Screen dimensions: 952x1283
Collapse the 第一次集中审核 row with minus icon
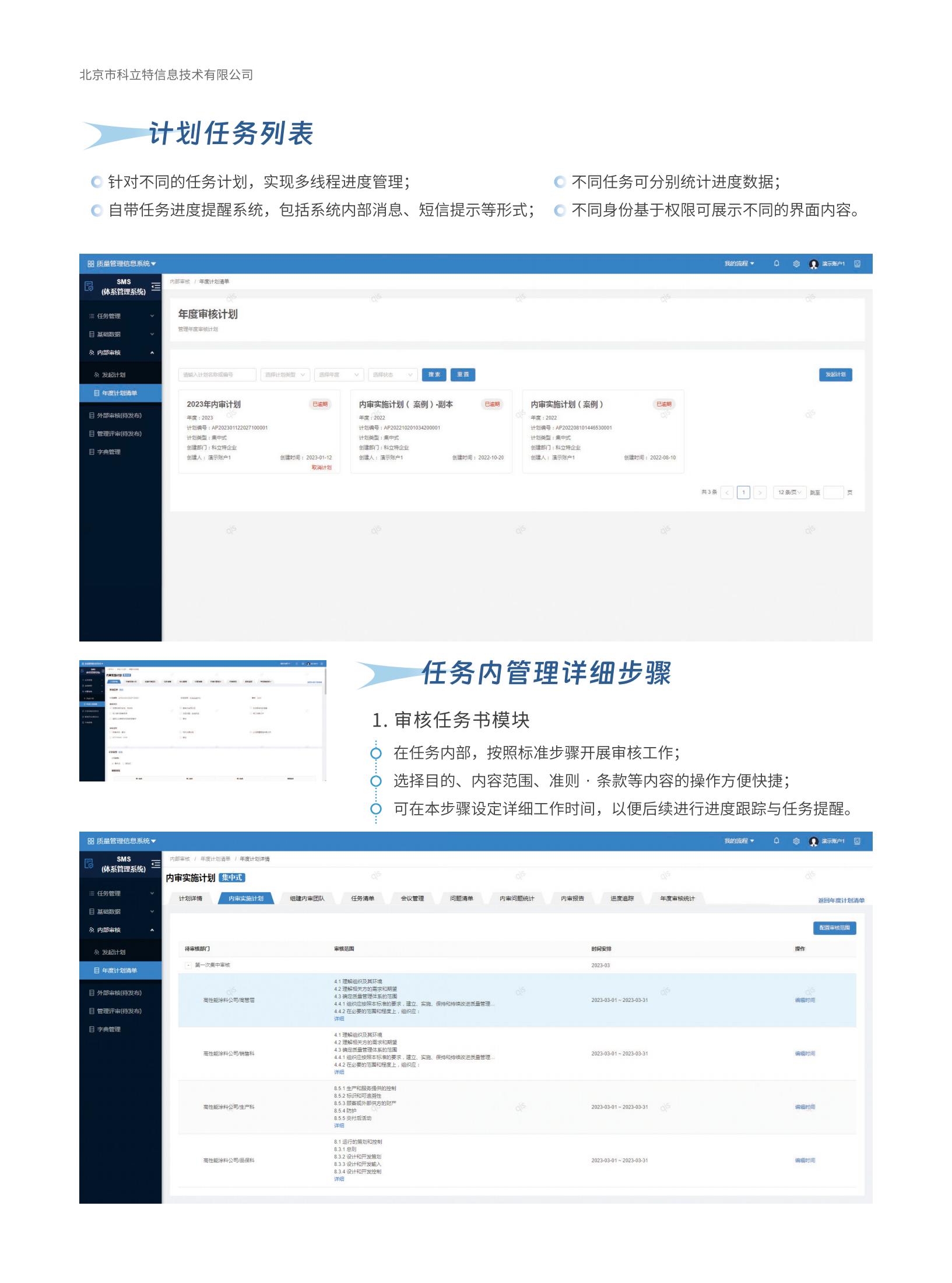(188, 965)
